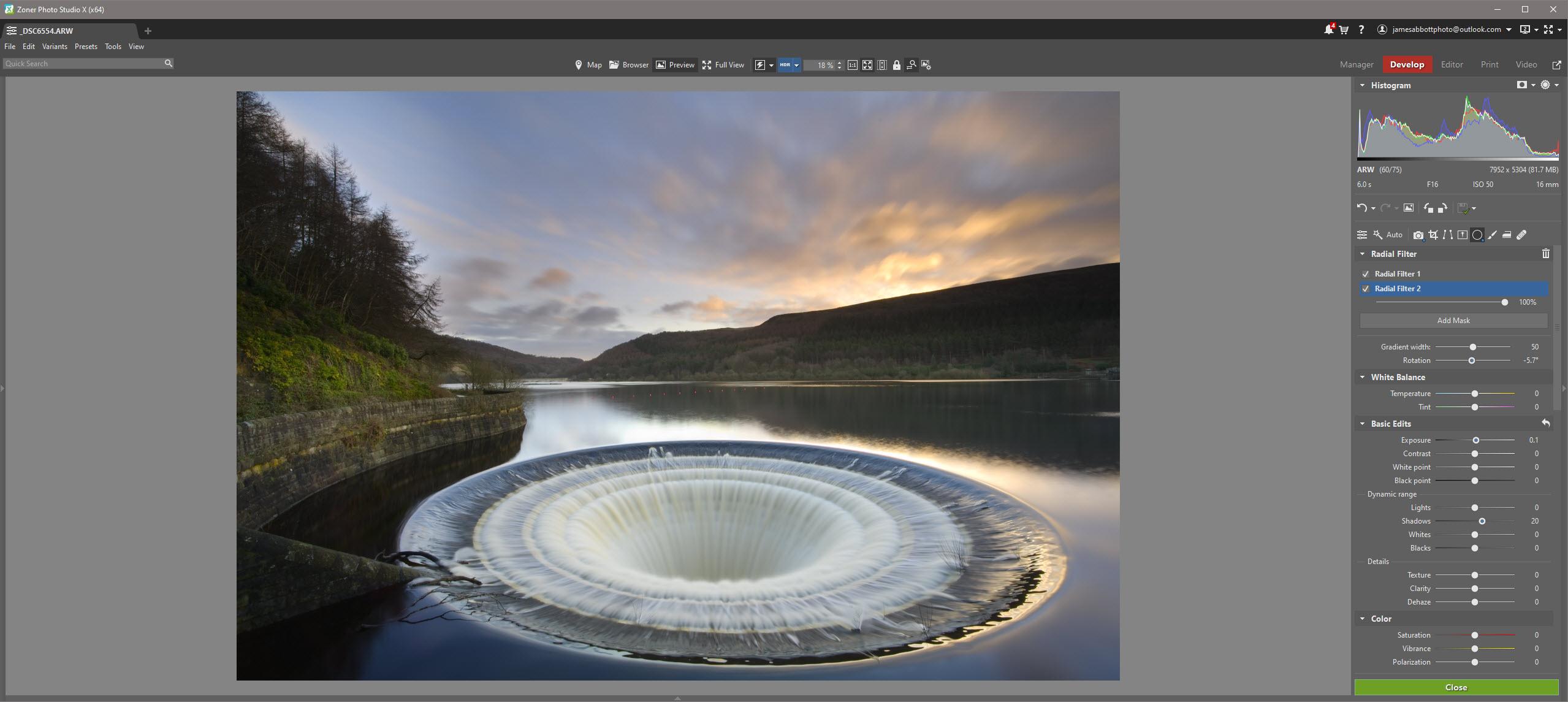Select the collinearity lines tool
This screenshot has height=702, width=1568.
coord(1448,235)
